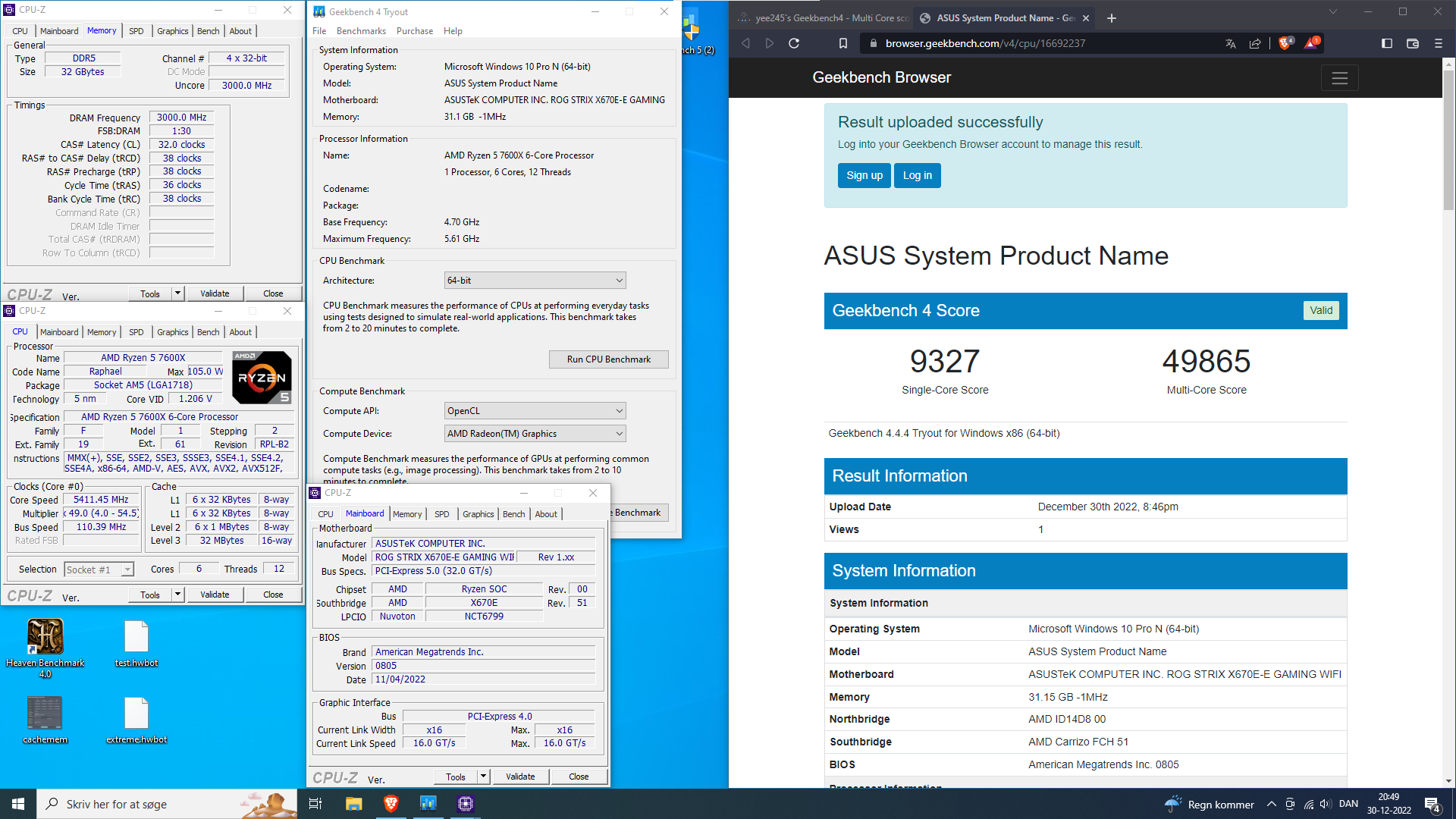Open About tab in CPU-Z Memory window
Image resolution: width=1456 pixels, height=819 pixels.
click(x=240, y=31)
